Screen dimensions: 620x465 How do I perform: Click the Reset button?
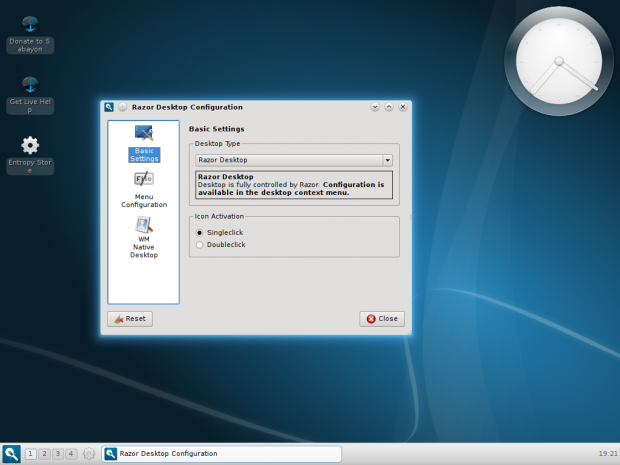click(x=130, y=319)
